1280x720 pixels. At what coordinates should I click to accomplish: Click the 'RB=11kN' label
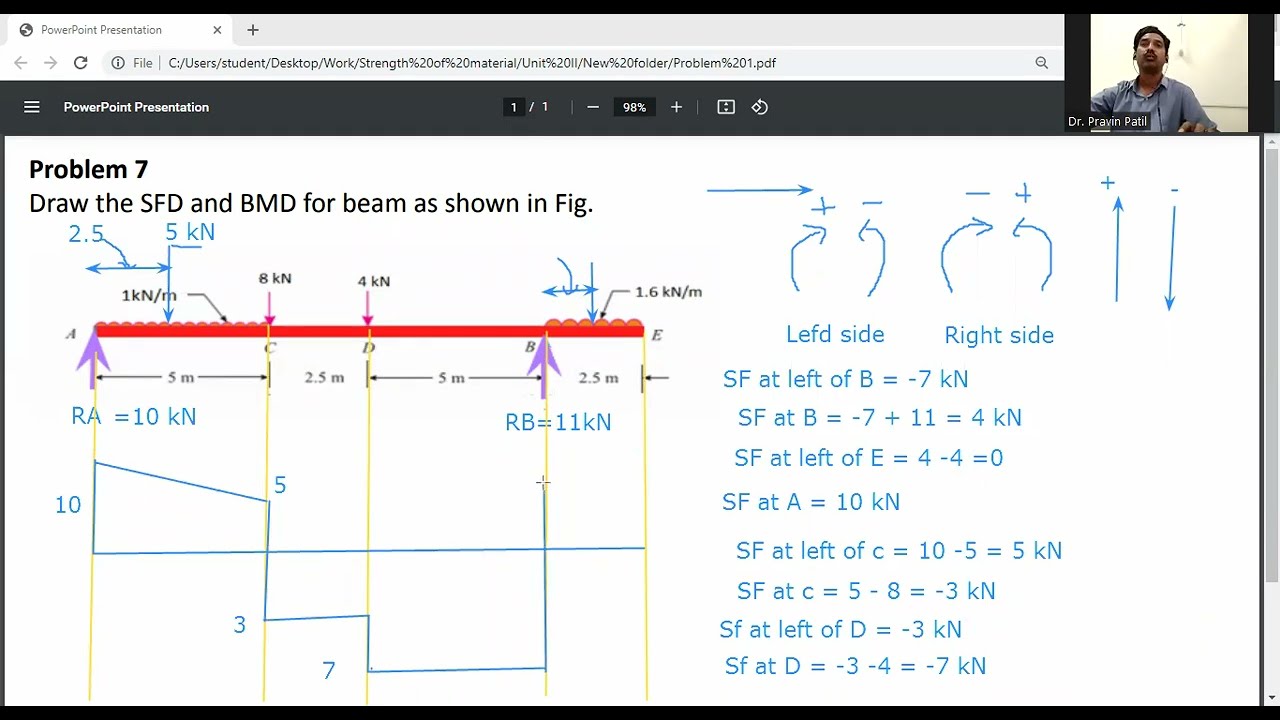point(558,422)
